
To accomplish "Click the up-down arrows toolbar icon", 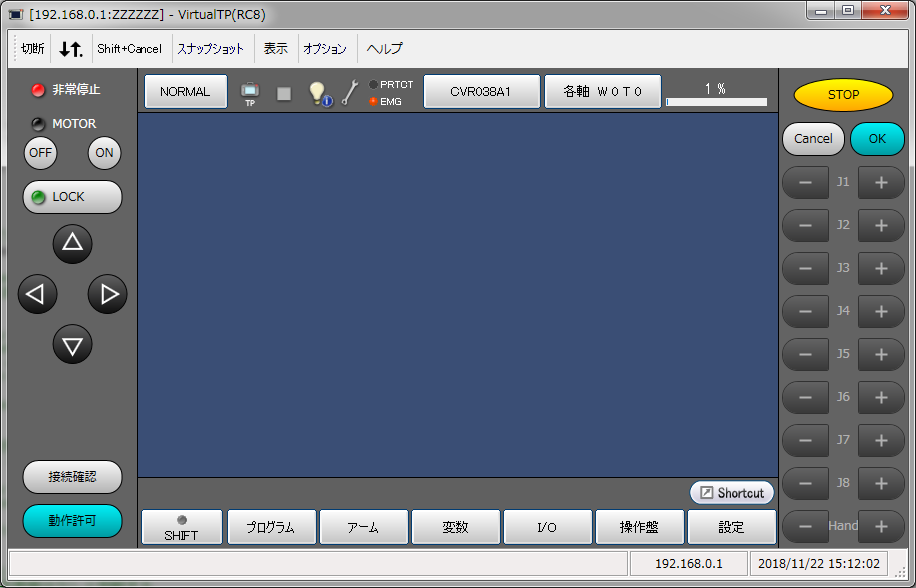I will coord(71,48).
